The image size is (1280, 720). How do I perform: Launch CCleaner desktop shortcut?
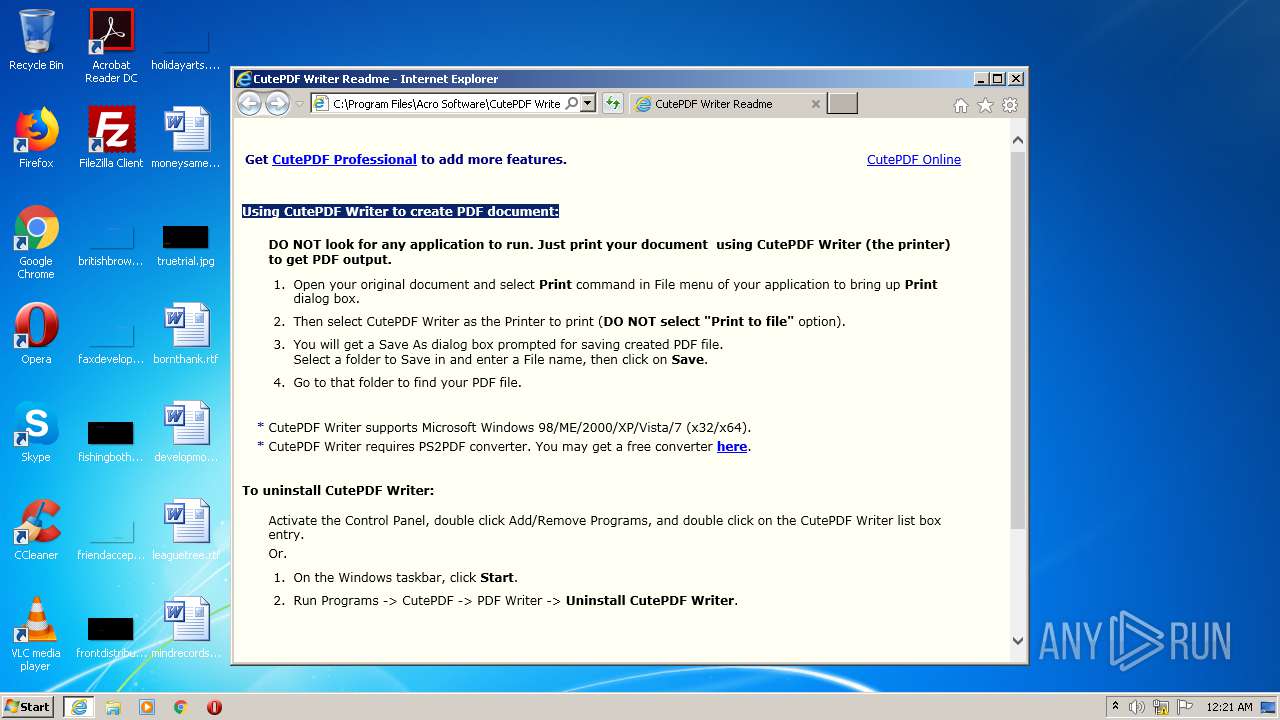[36, 530]
